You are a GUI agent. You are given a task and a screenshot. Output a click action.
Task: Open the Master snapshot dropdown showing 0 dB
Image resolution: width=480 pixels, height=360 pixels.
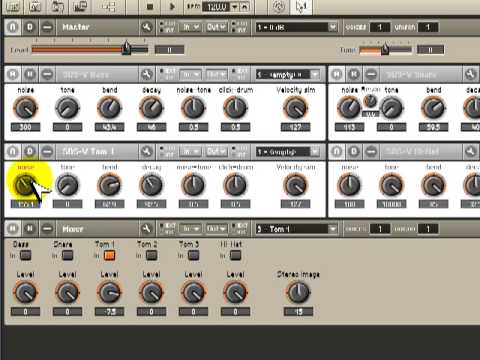click(x=297, y=27)
